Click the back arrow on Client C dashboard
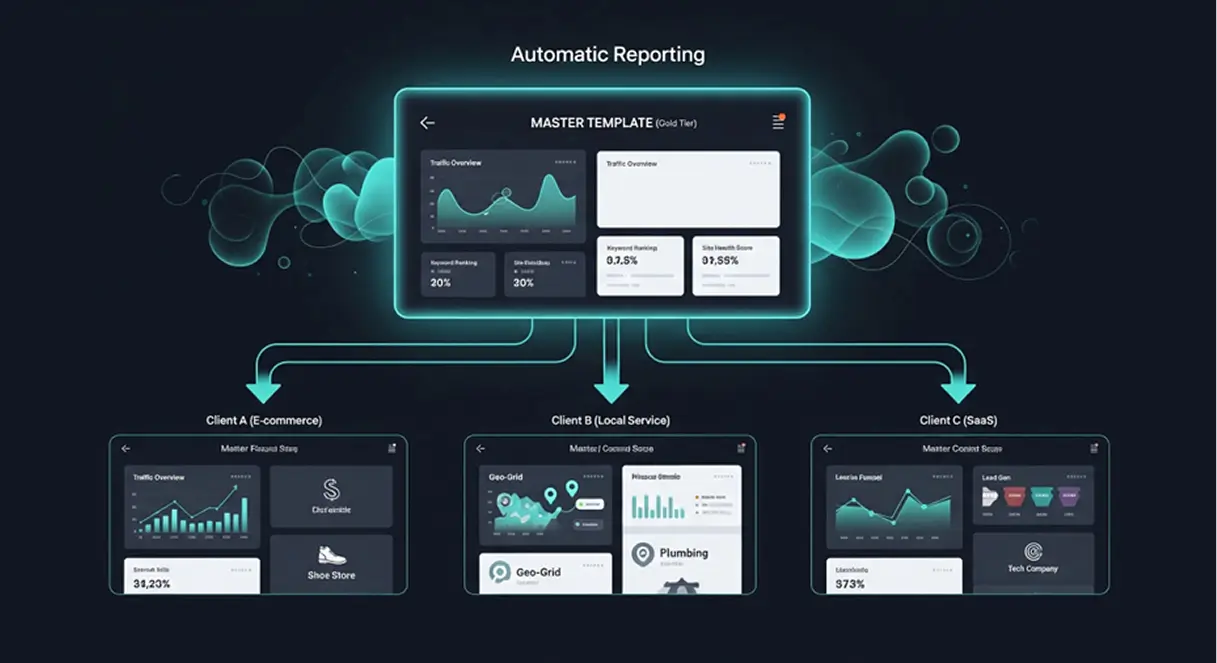1217x663 pixels. pos(826,449)
